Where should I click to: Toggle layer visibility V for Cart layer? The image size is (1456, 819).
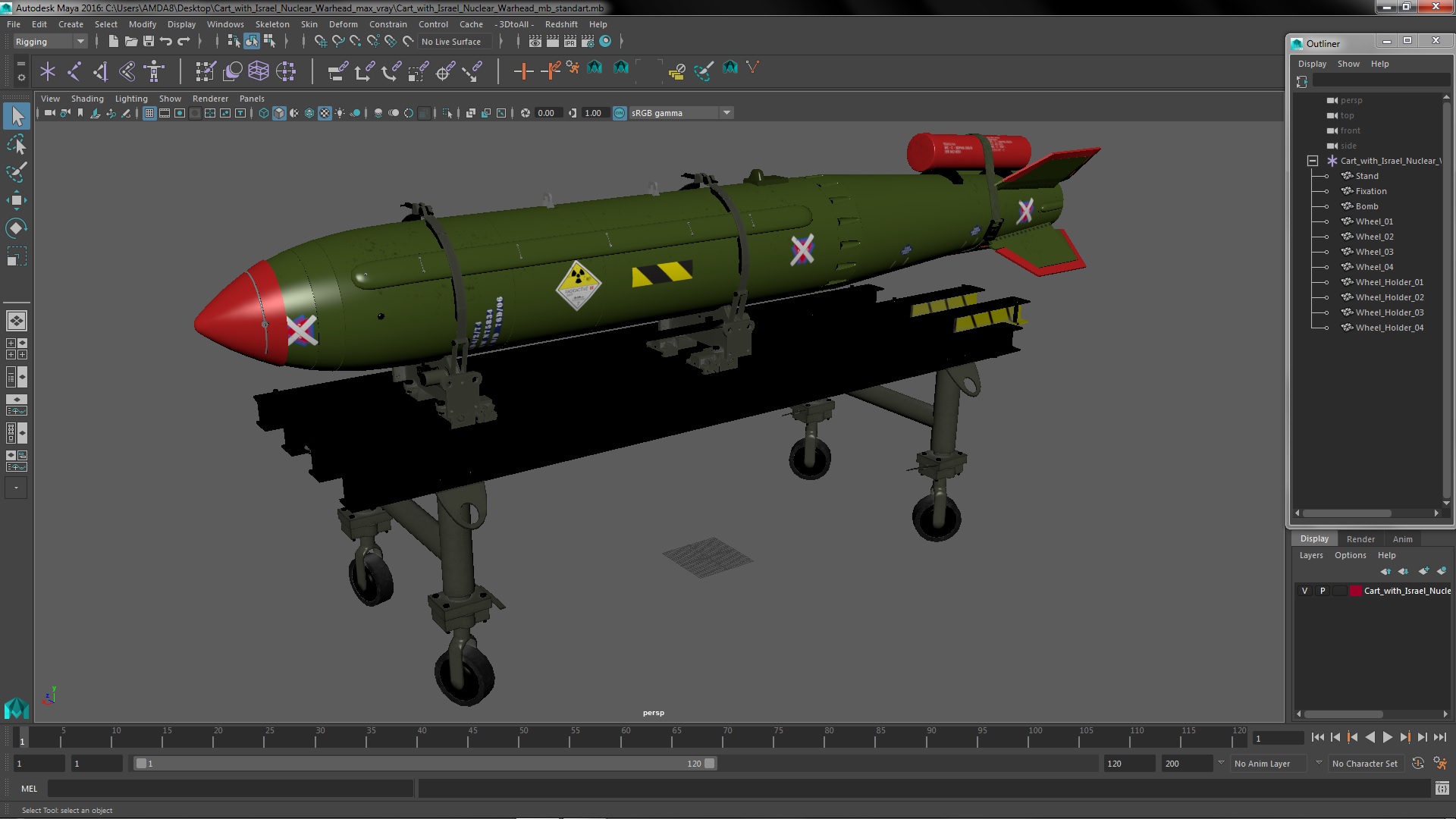1304,591
